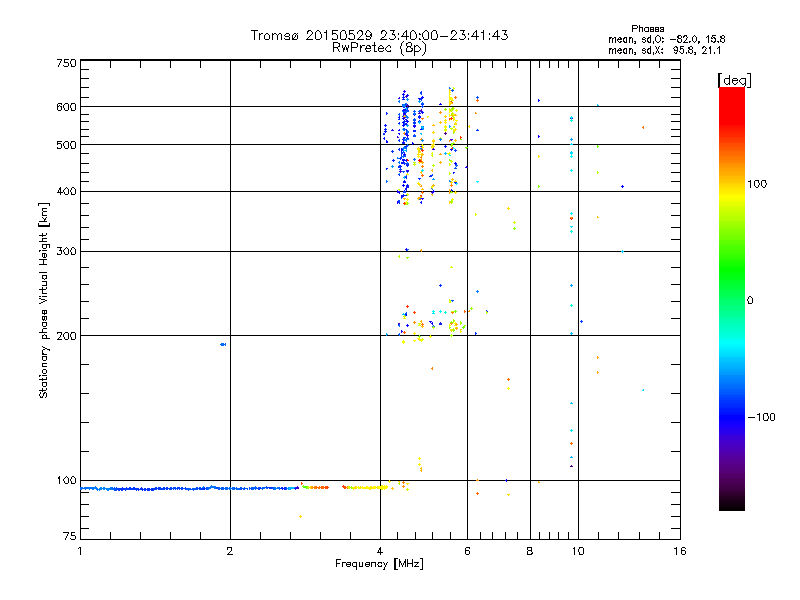The width and height of the screenshot is (800, 600).
Task: Click the 300 tick on height axis
Action: [66, 251]
